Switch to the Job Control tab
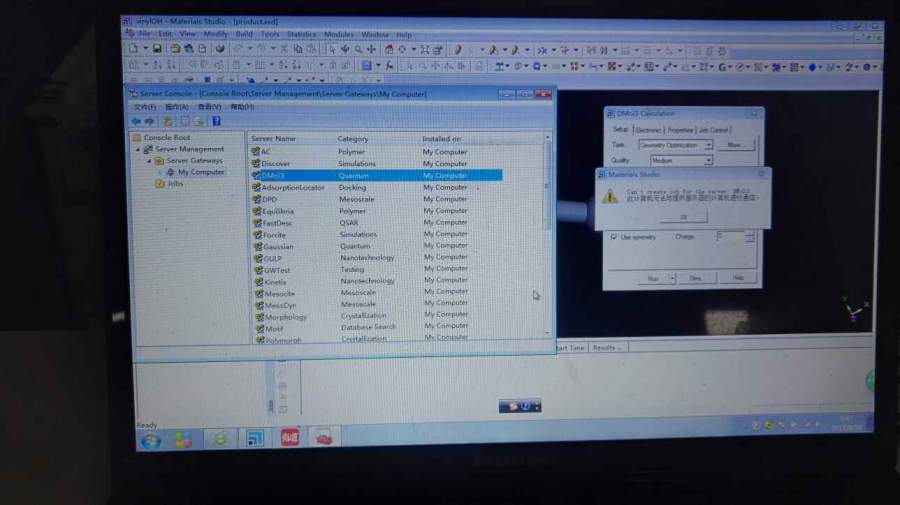Viewport: 900px width, 505px height. pos(713,130)
